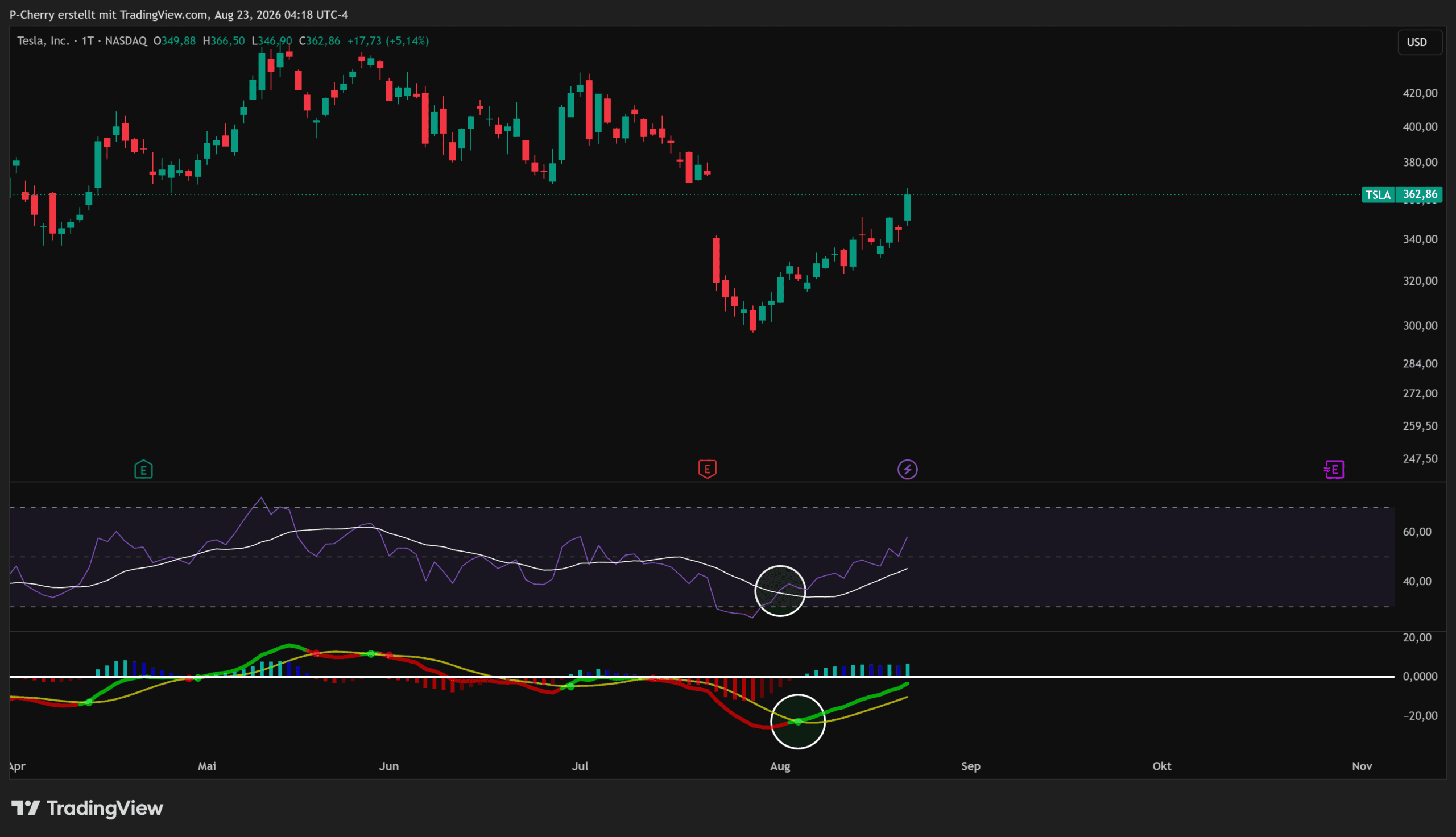Viewport: 1456px width, 837px height.
Task: Click the Nov label on time axis
Action: click(1362, 766)
